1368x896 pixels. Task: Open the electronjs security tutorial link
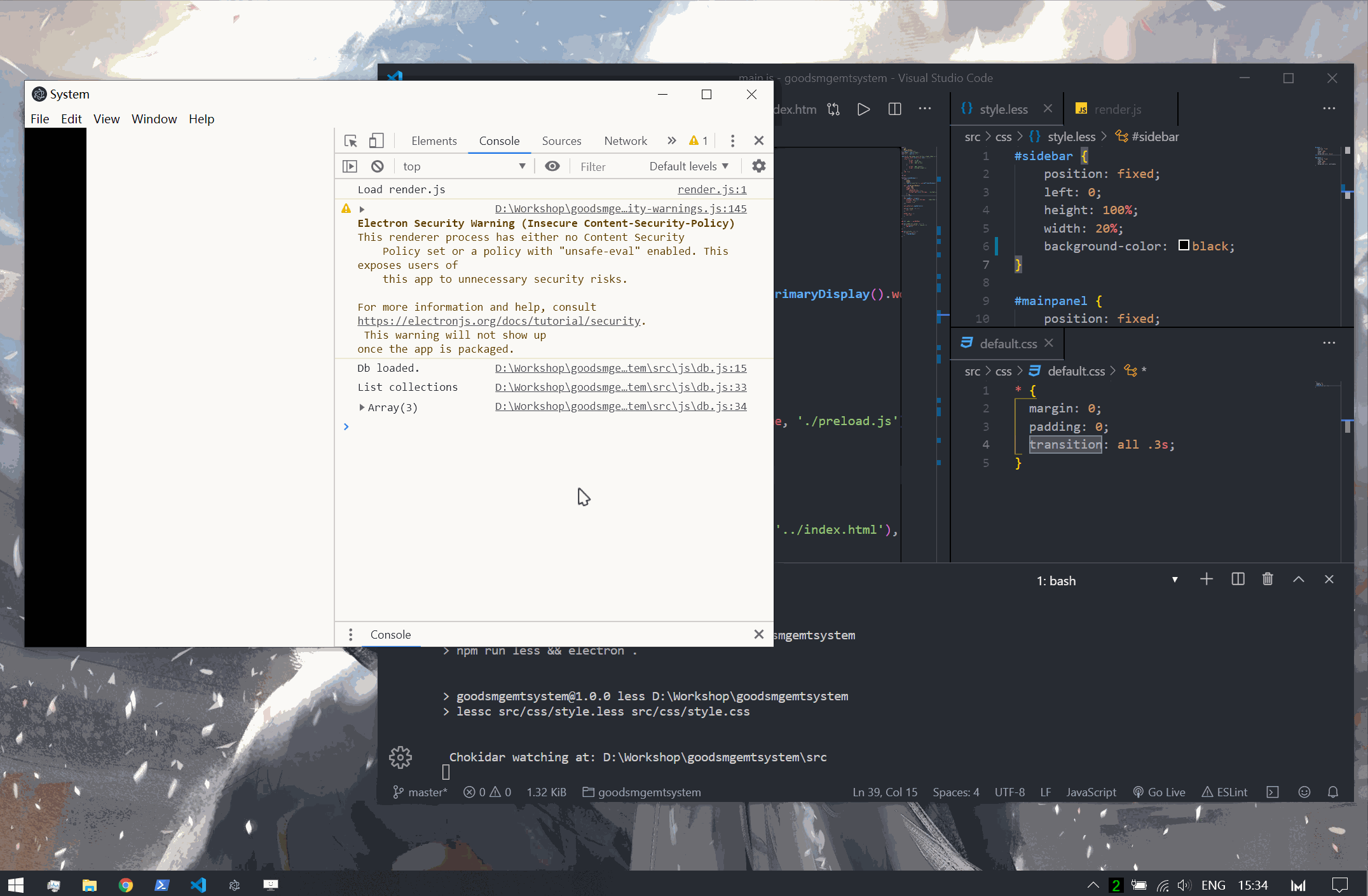(499, 321)
